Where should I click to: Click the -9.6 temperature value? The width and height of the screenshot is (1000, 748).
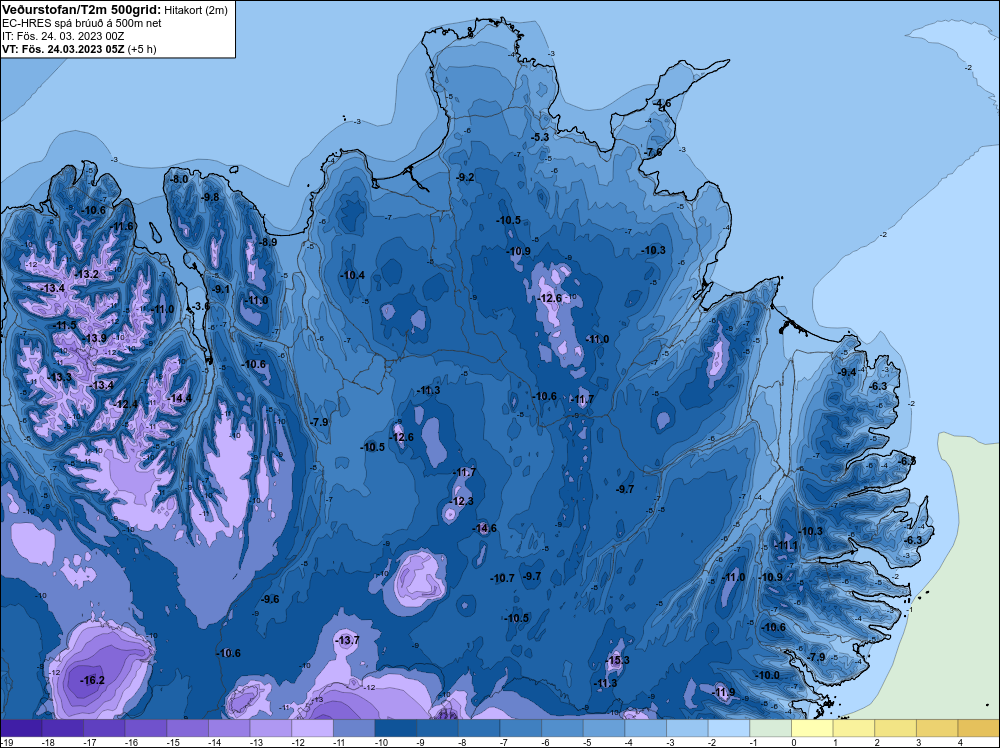(270, 599)
